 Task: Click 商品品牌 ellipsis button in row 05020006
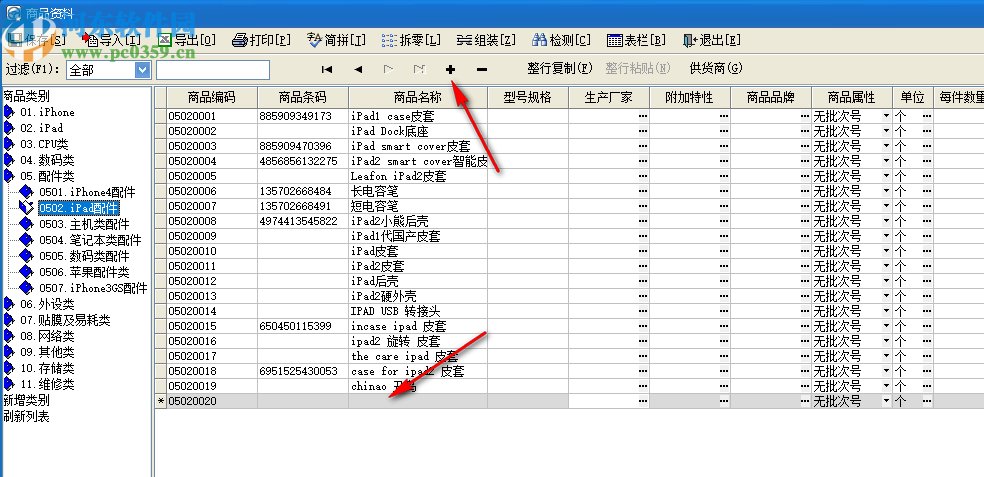click(805, 191)
